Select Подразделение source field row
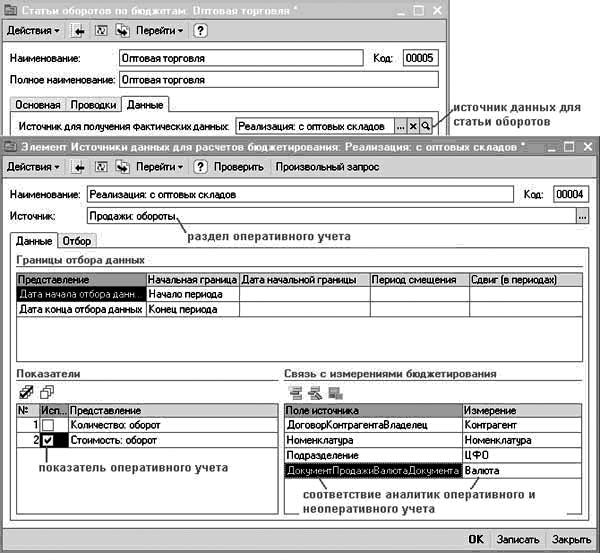Image resolution: width=600 pixels, height=553 pixels. pyautogui.click(x=373, y=455)
